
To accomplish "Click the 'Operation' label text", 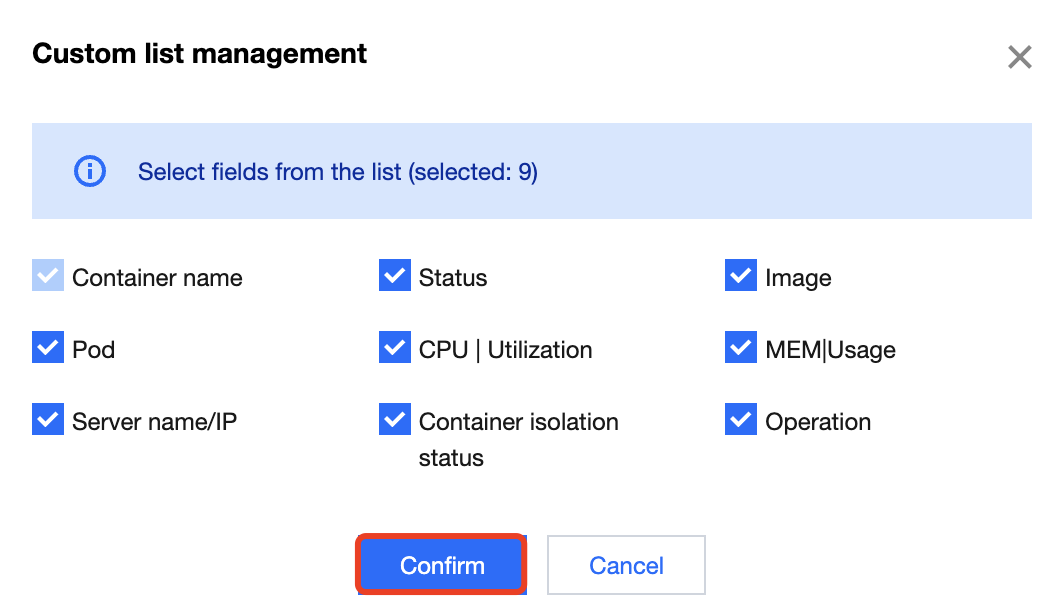I will [x=818, y=422].
